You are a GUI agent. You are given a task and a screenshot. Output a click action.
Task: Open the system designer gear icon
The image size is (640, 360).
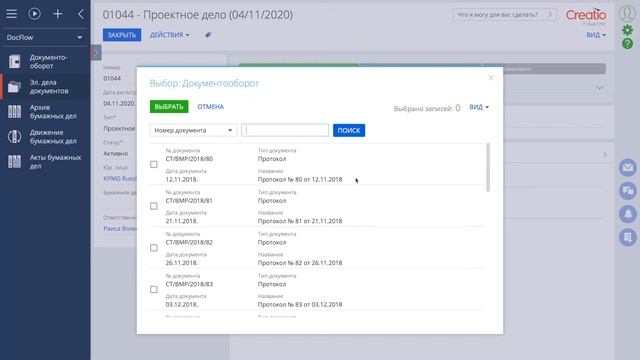[x=627, y=30]
